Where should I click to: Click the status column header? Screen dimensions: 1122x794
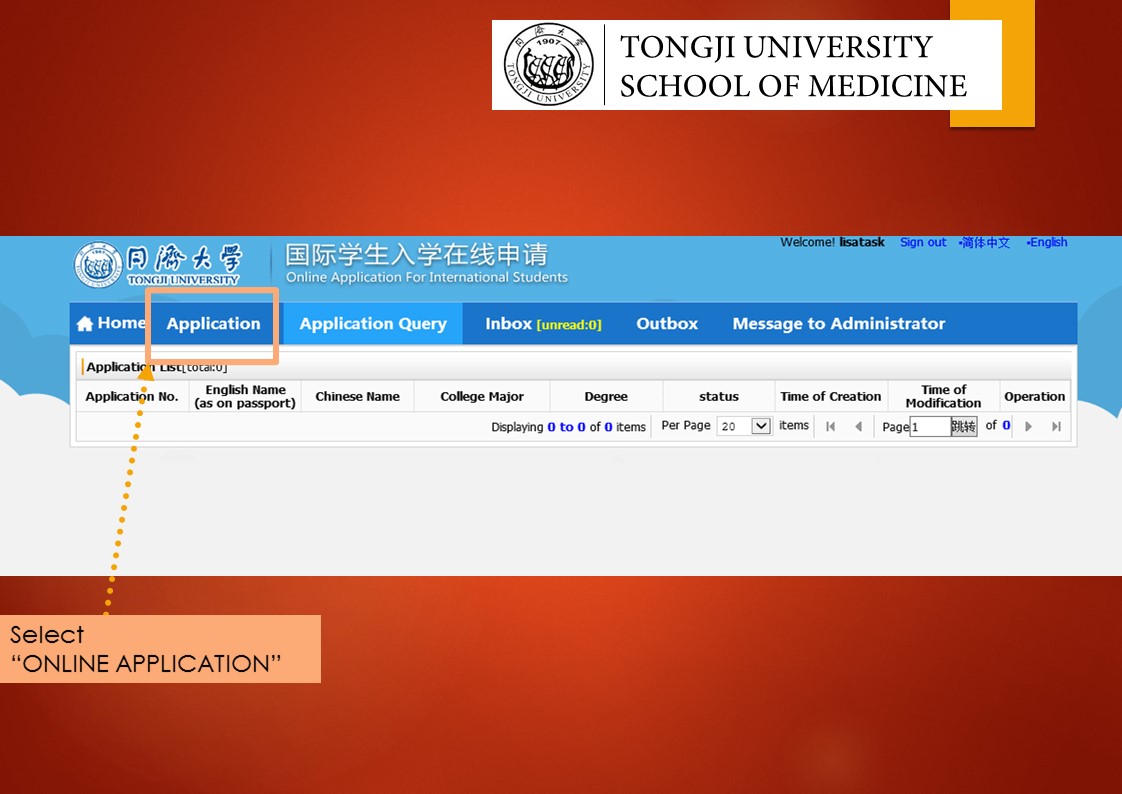719,396
